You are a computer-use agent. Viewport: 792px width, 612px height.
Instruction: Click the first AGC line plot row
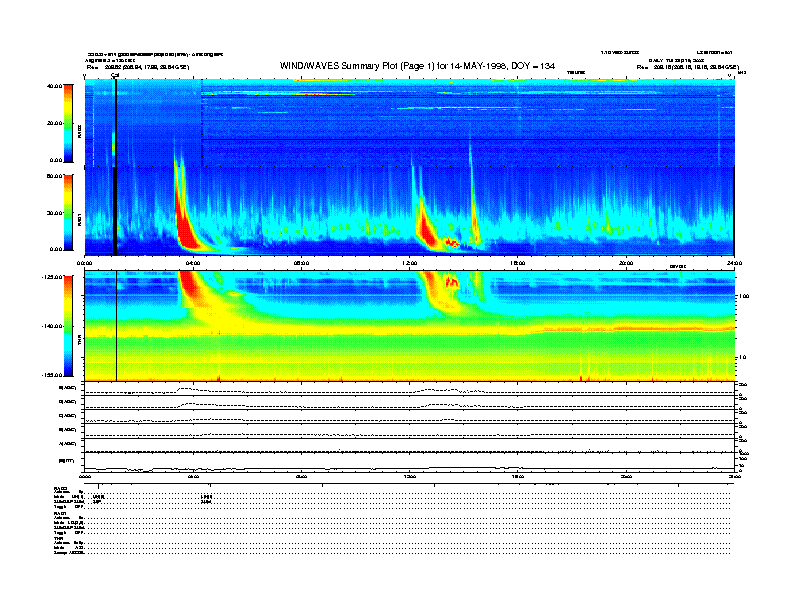click(410, 389)
